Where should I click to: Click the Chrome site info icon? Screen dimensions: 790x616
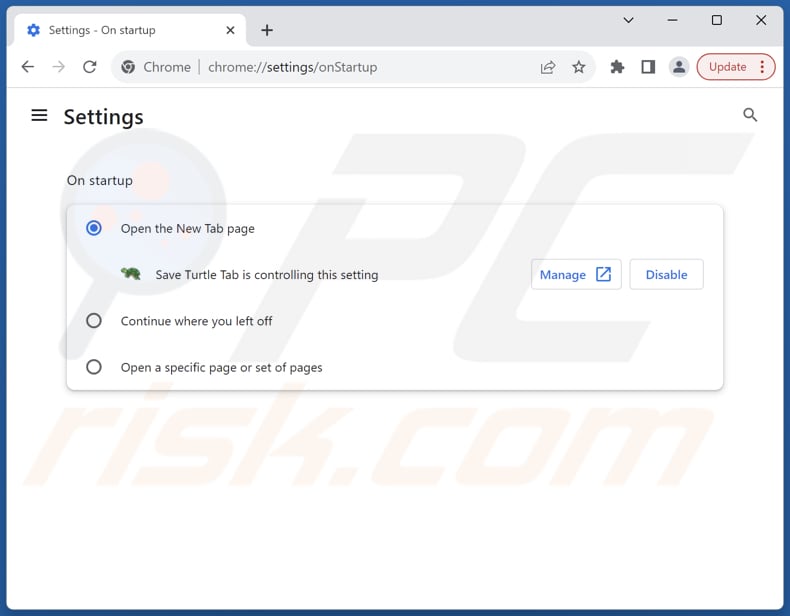click(128, 67)
